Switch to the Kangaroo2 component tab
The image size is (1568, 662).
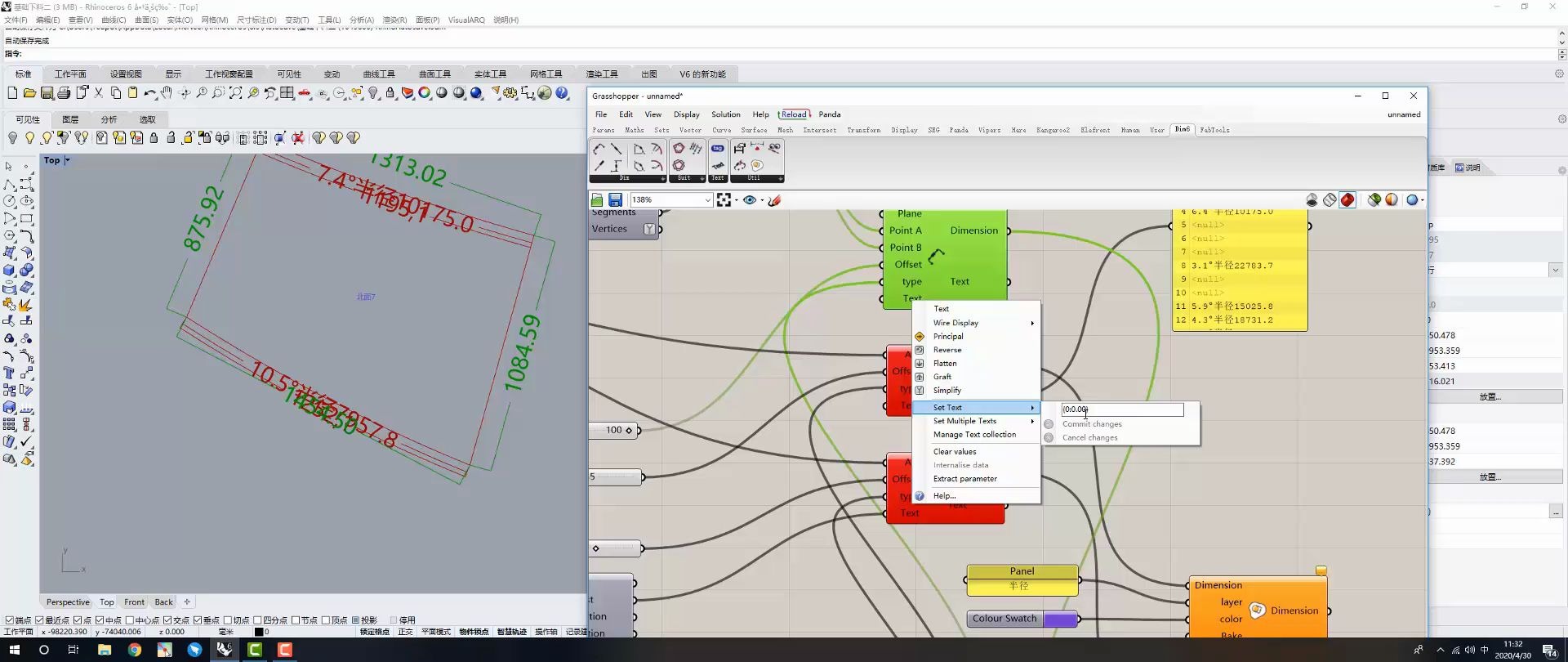coord(1053,130)
